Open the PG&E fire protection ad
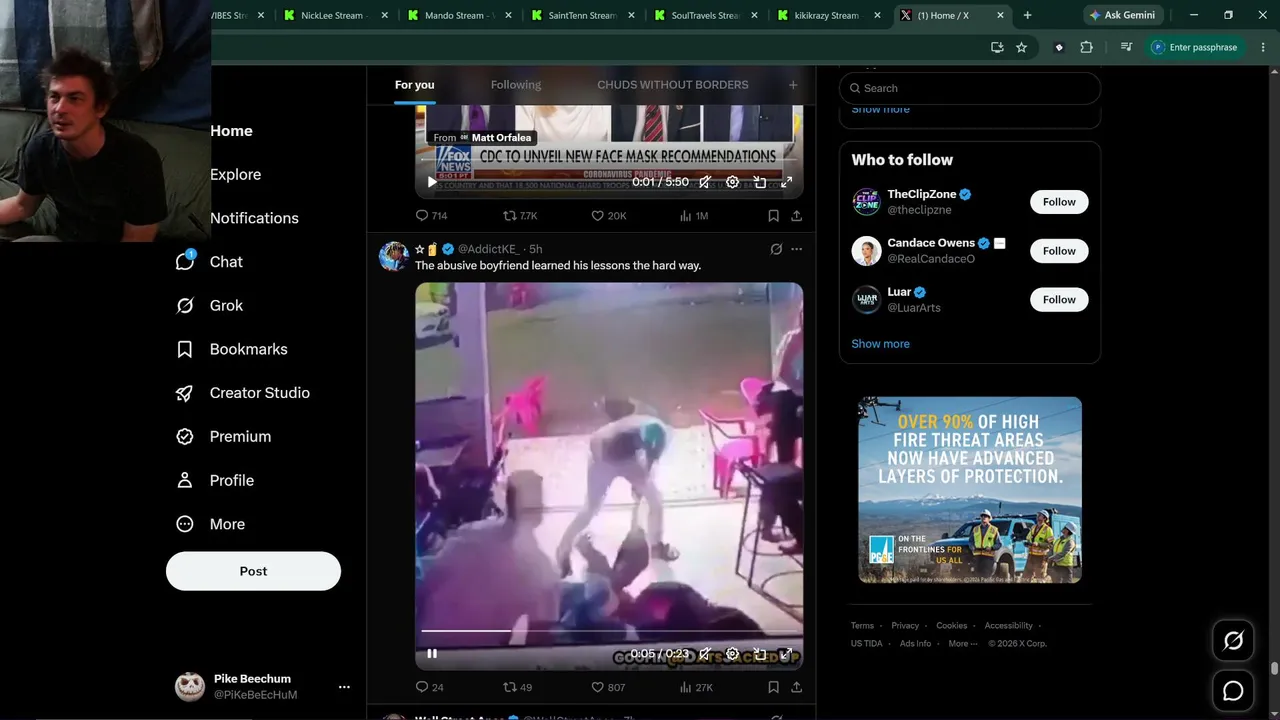 tap(970, 490)
